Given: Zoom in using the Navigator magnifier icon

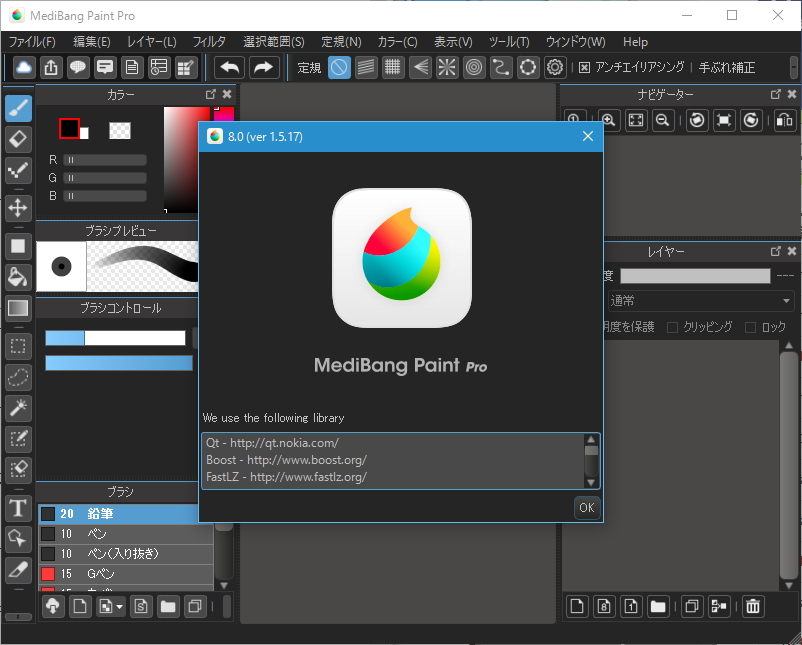Looking at the screenshot, I should [x=608, y=120].
